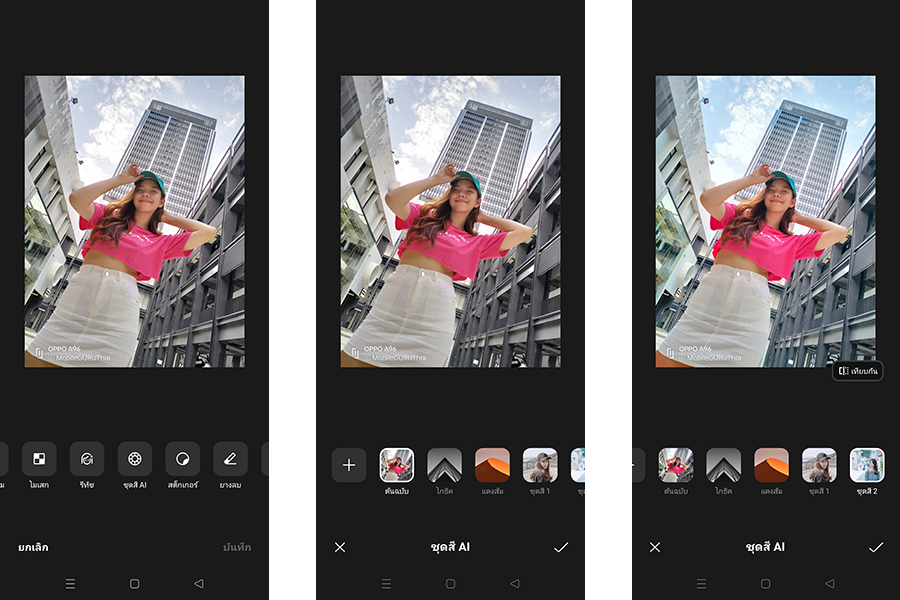Pick the ชุดสี 1 preset in middle screen
Screen dimensions: 900x600
[x=540, y=465]
